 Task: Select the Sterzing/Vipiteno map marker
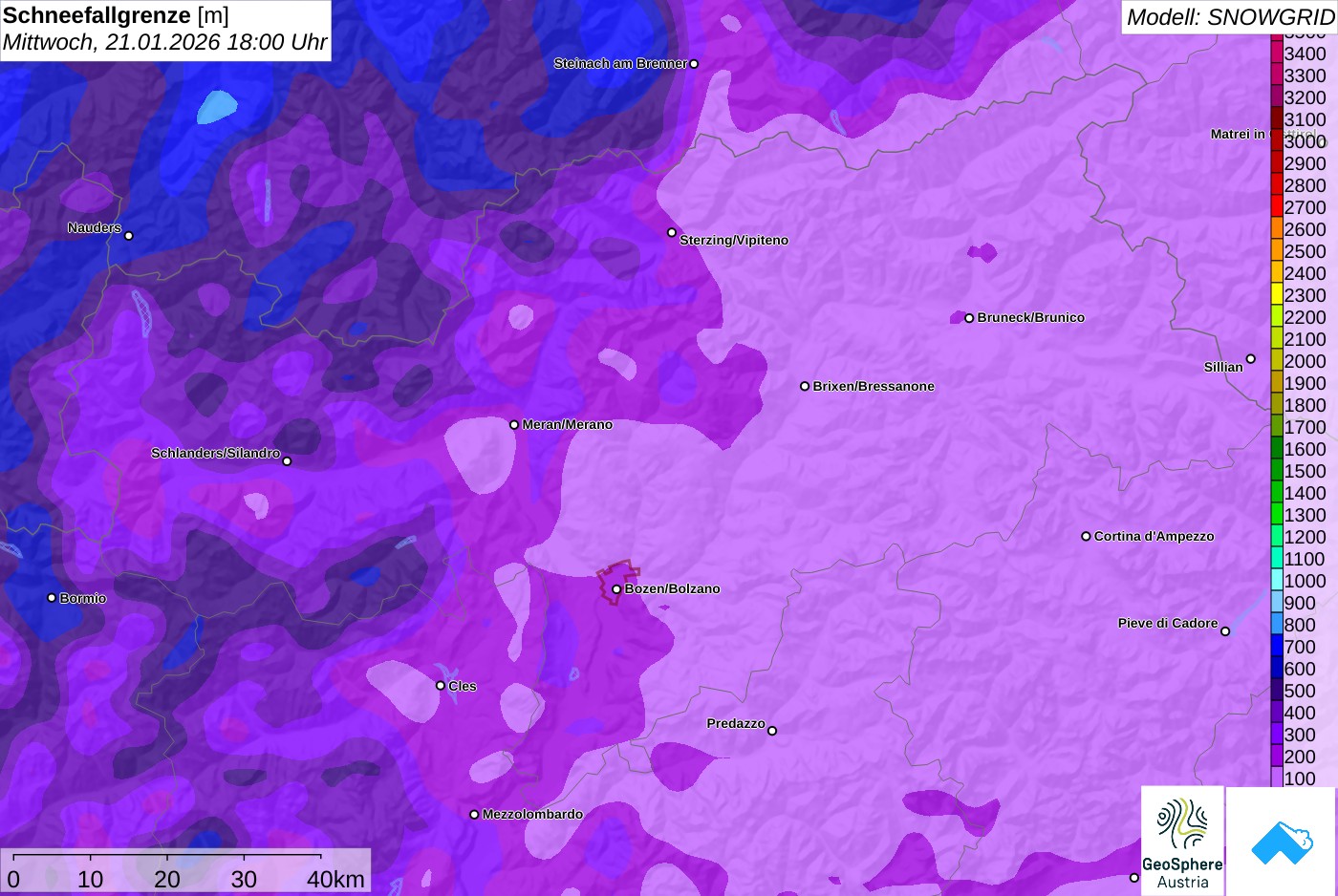point(672,233)
